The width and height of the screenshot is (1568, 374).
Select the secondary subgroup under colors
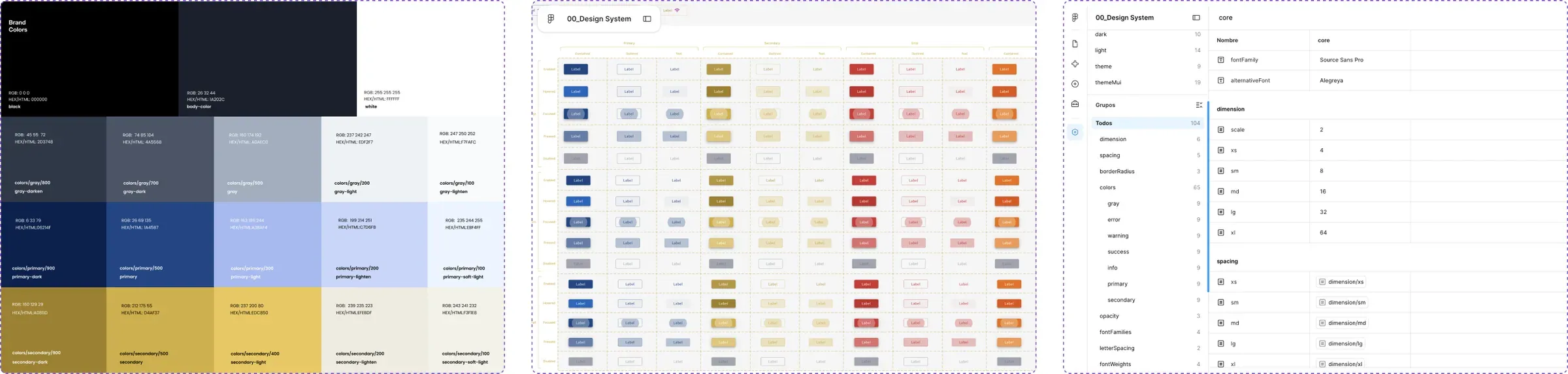pyautogui.click(x=1148, y=300)
